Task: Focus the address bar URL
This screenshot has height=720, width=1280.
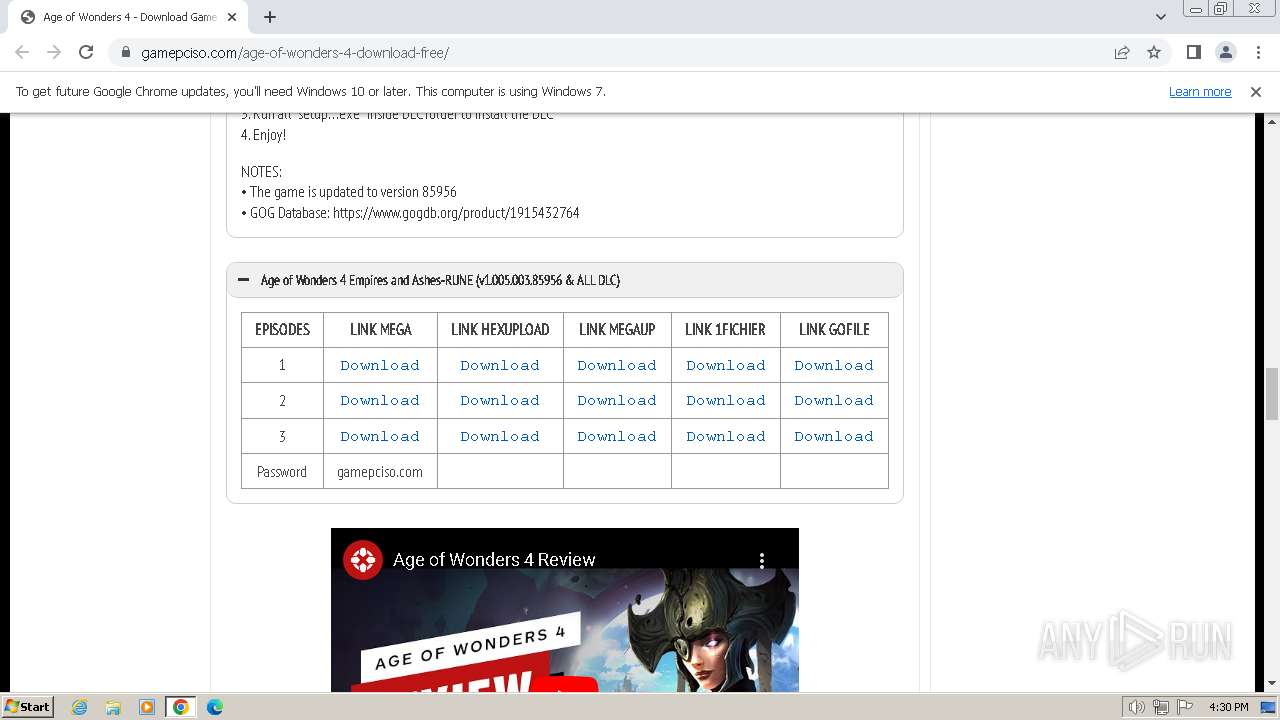Action: [x=295, y=53]
